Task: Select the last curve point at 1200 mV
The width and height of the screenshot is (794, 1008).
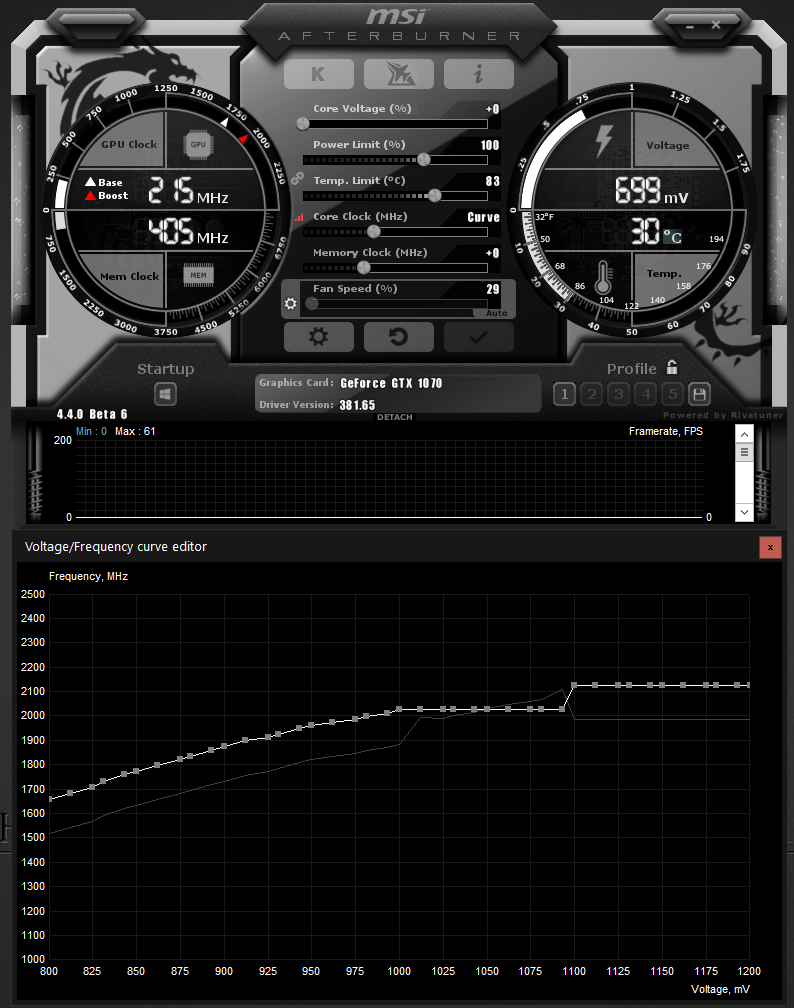Action: tap(748, 685)
